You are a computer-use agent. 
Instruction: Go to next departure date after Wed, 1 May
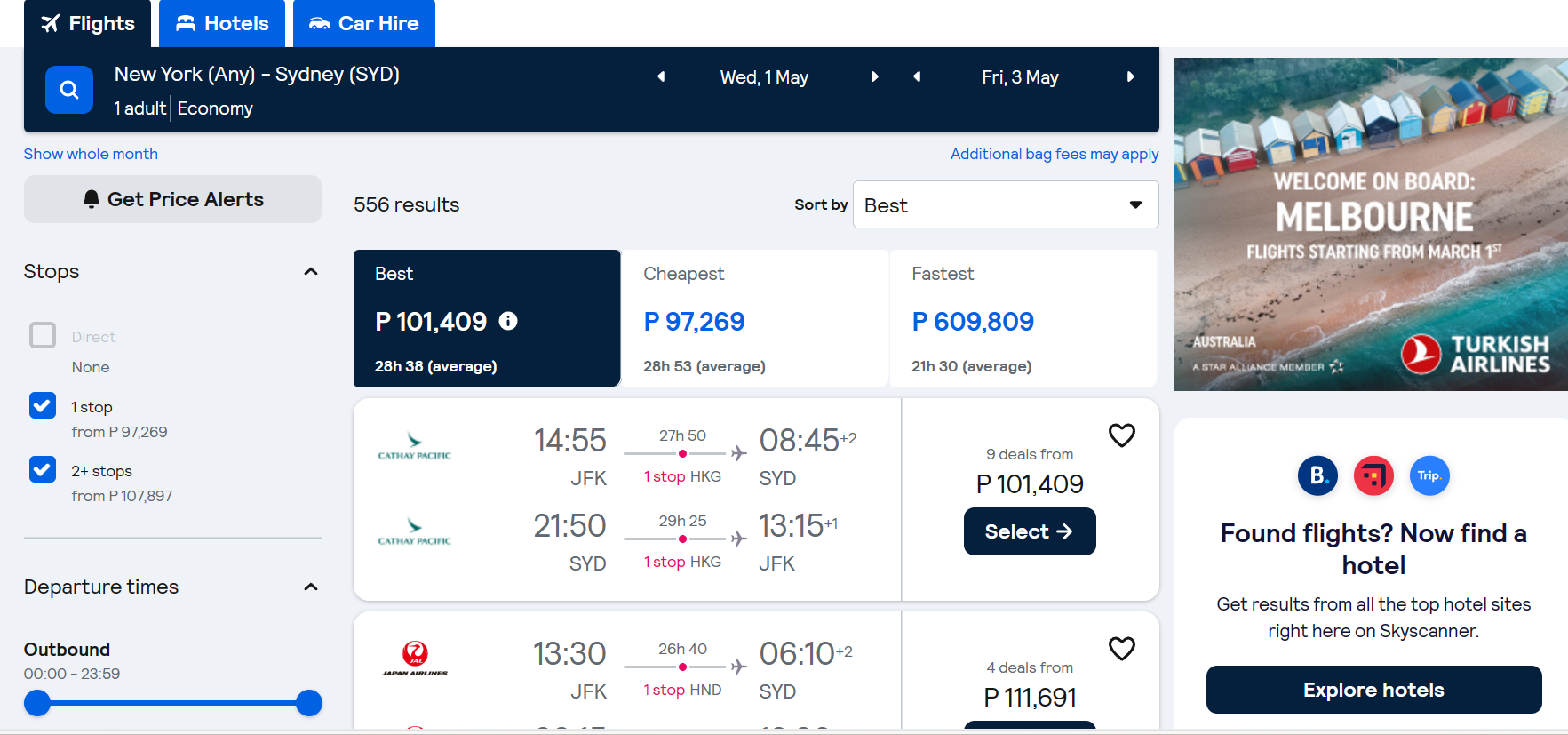tap(874, 77)
